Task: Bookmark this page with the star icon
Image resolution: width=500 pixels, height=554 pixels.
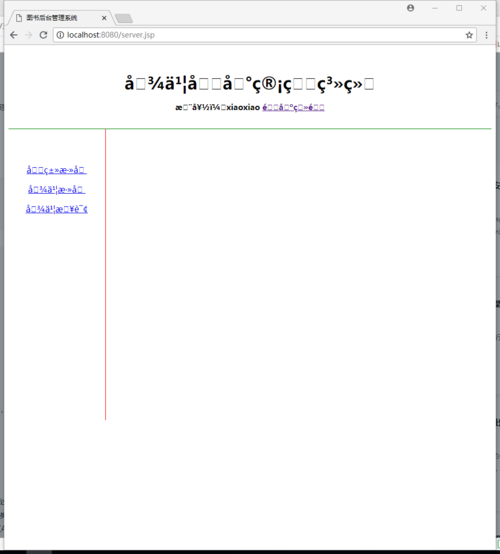Action: coord(469,35)
